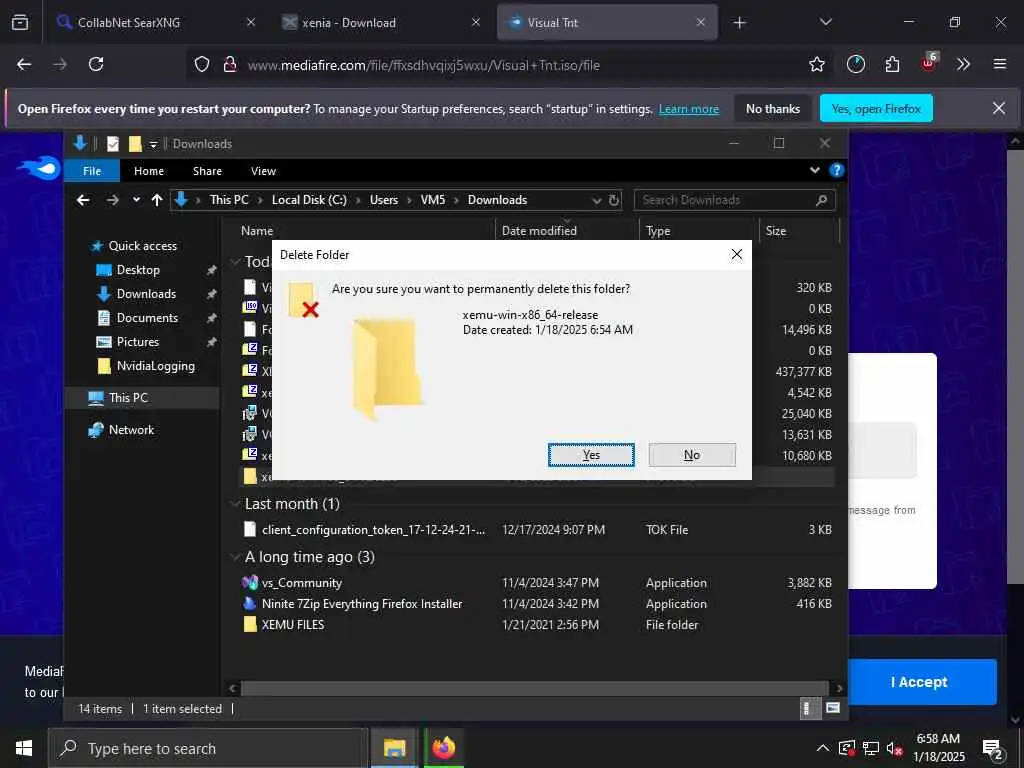Open the tracking protection shield icon
1024x768 pixels.
tap(202, 65)
